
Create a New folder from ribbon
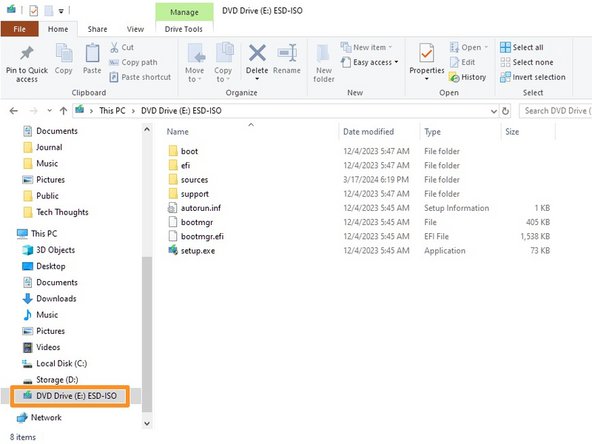pos(324,63)
